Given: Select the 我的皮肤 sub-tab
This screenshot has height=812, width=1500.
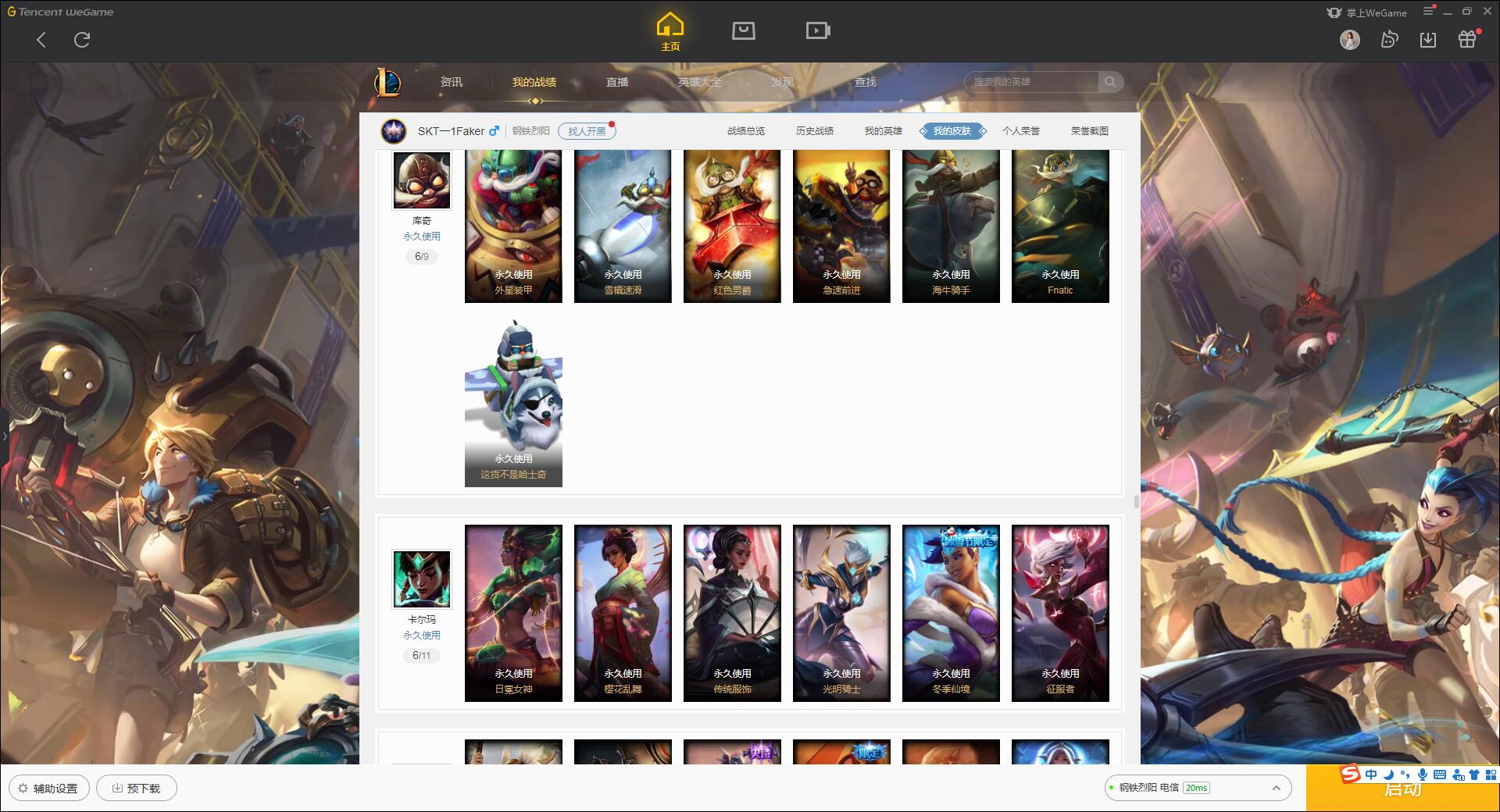Looking at the screenshot, I should click(952, 131).
